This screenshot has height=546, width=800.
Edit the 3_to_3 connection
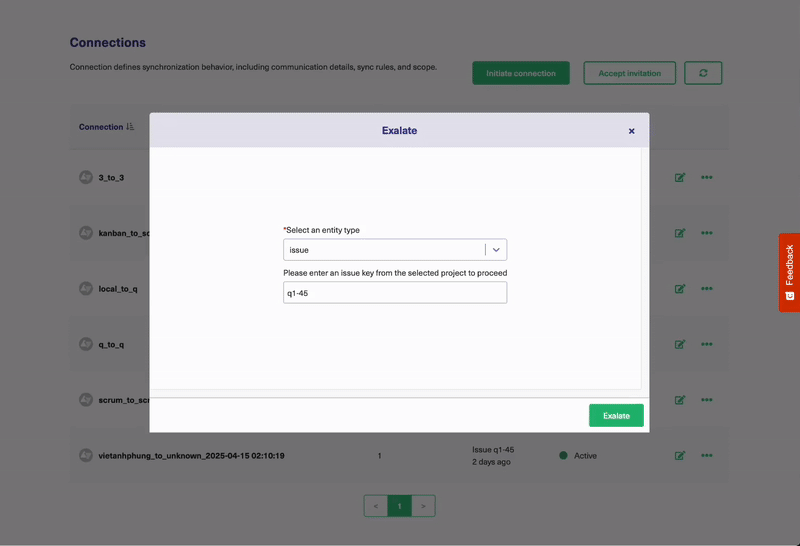(x=680, y=178)
